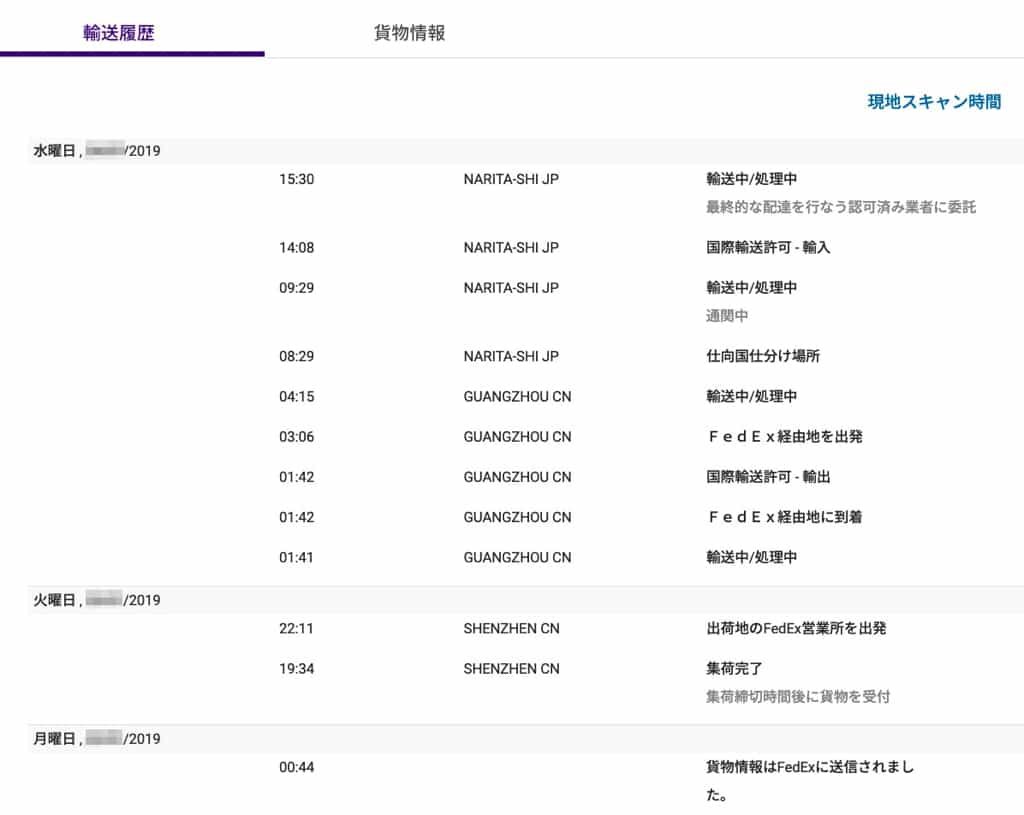Select GUANGZHOU CN in the 01:41 row
The width and height of the screenshot is (1024, 815).
click(x=517, y=558)
